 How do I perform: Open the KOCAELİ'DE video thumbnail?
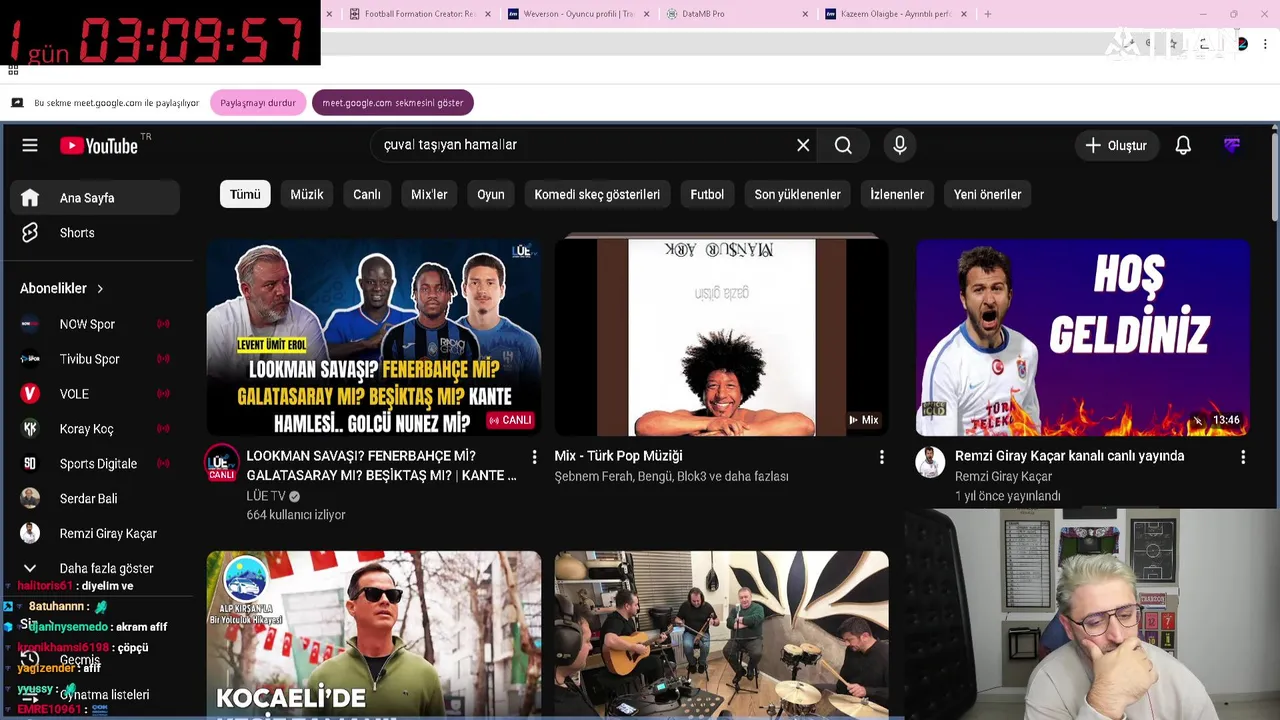click(374, 634)
